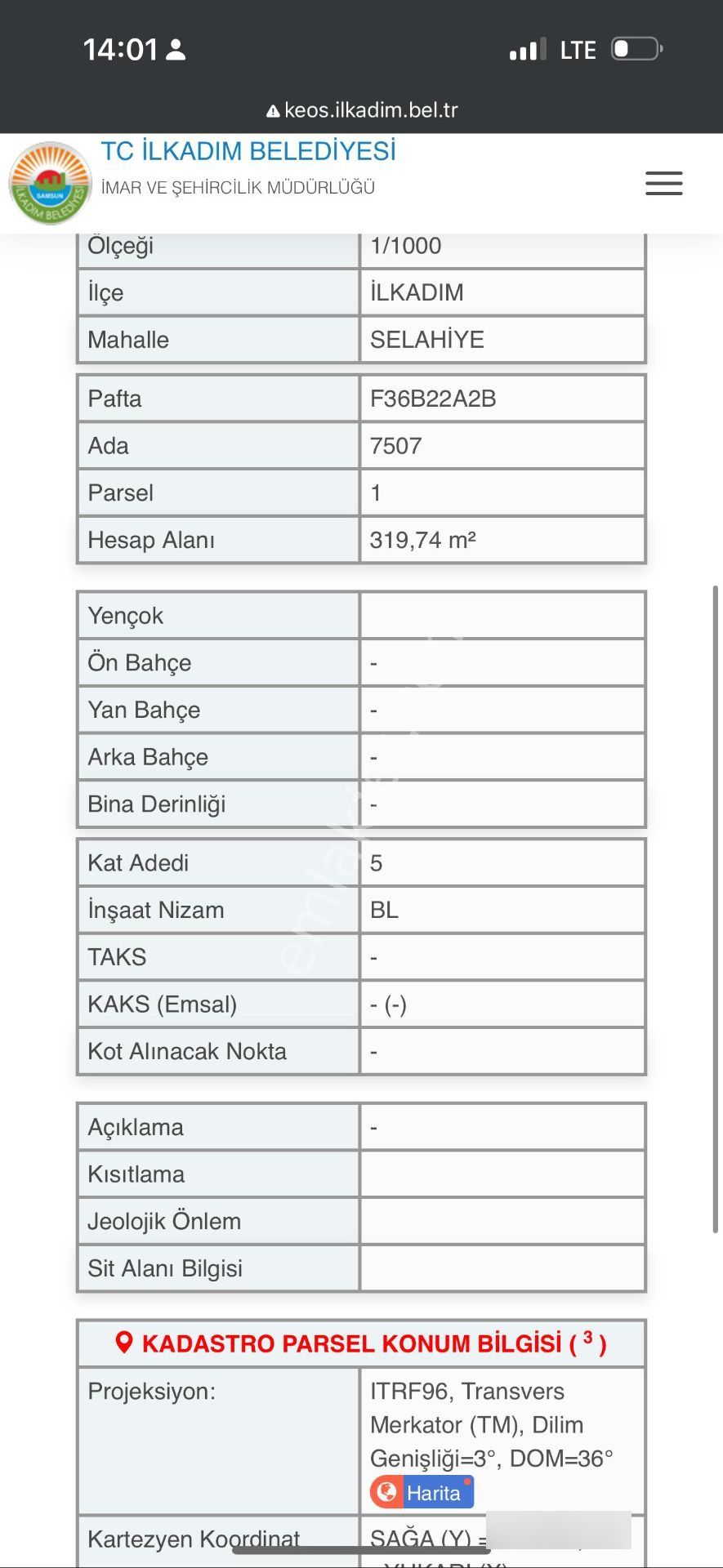This screenshot has height=1568, width=723.
Task: Tap the Mahalle value SELAHİYE
Action: [x=426, y=340]
